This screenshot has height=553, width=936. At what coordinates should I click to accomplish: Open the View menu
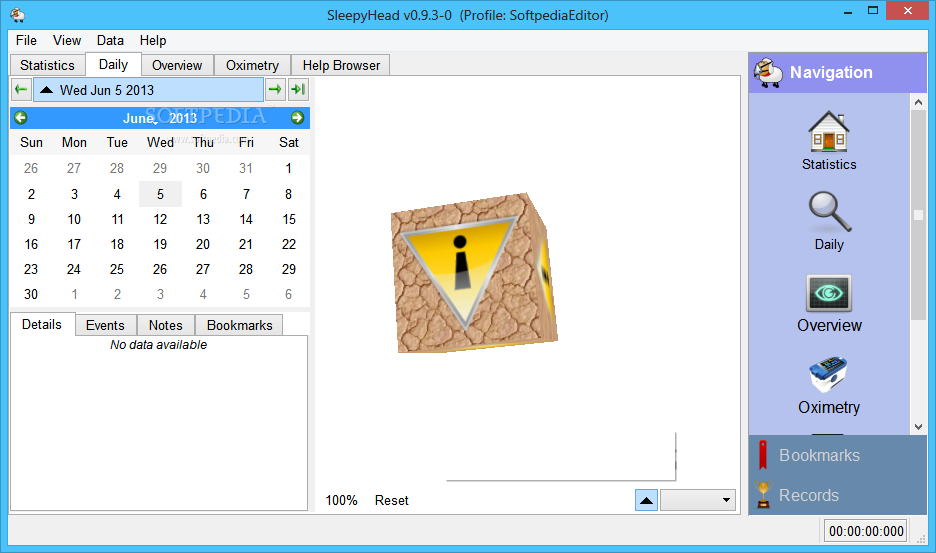[67, 40]
